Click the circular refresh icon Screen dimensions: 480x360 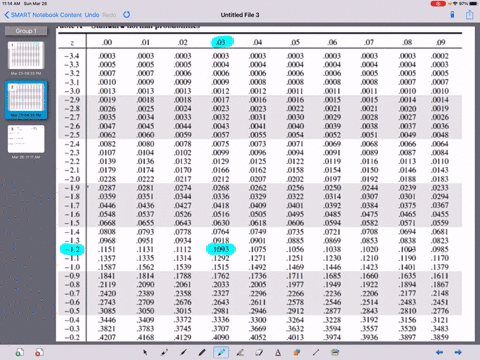point(127,15)
